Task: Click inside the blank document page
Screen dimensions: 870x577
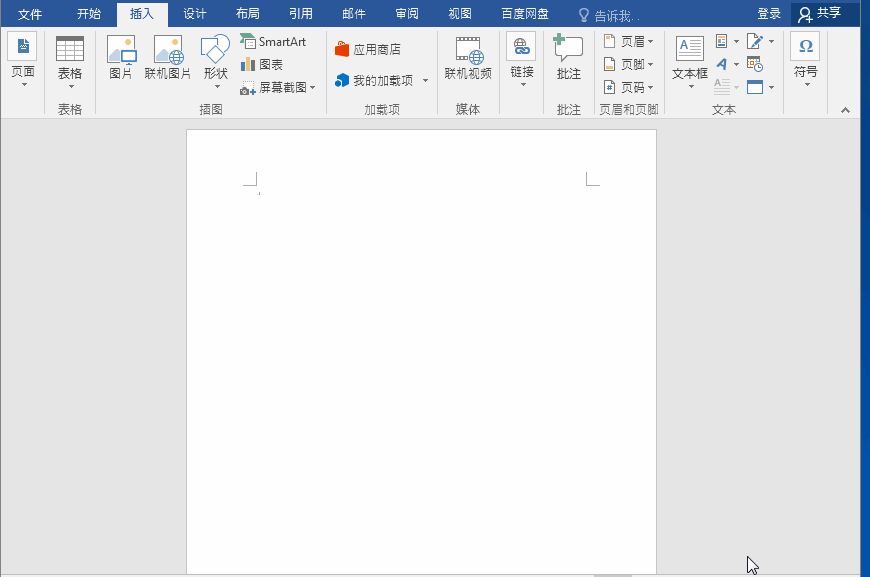Action: [421, 352]
